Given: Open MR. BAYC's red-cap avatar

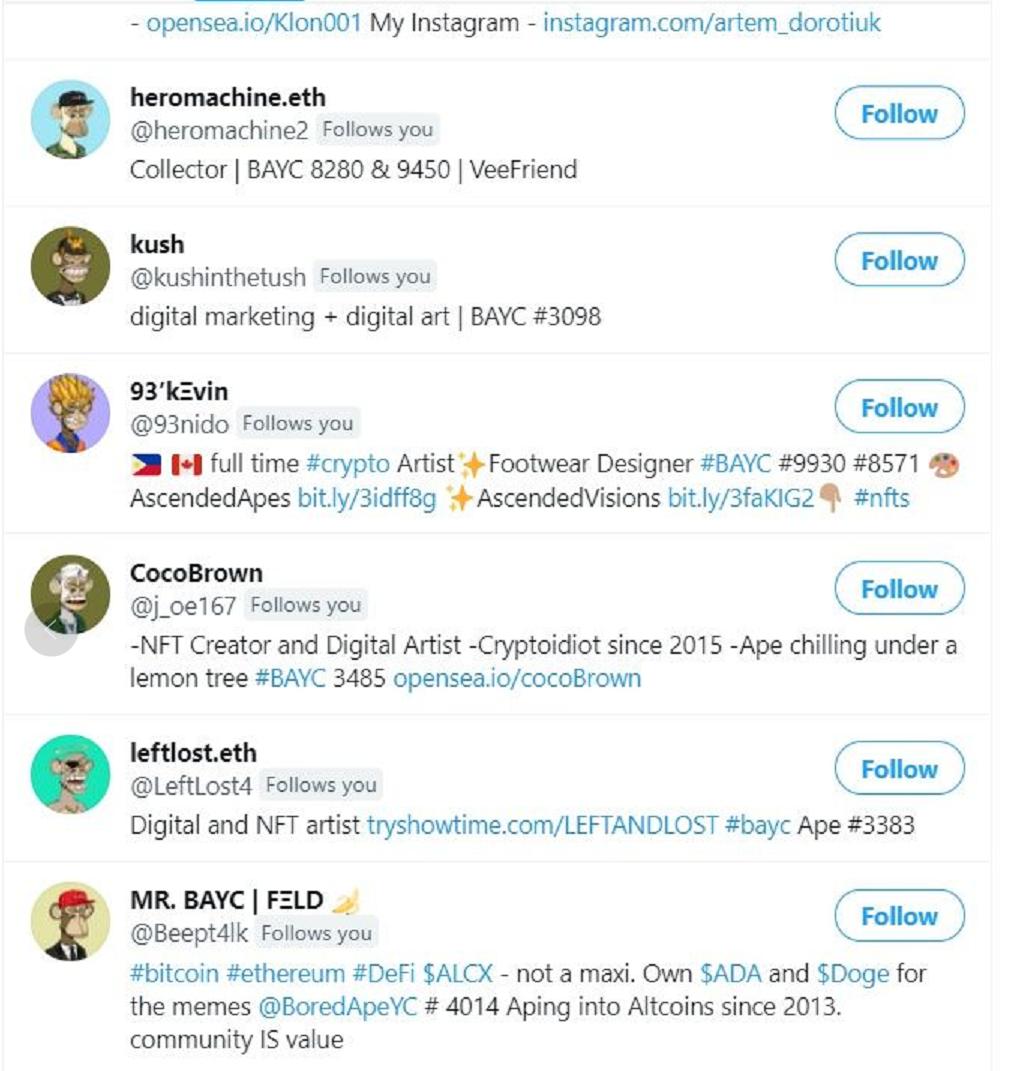Looking at the screenshot, I should click(x=70, y=921).
